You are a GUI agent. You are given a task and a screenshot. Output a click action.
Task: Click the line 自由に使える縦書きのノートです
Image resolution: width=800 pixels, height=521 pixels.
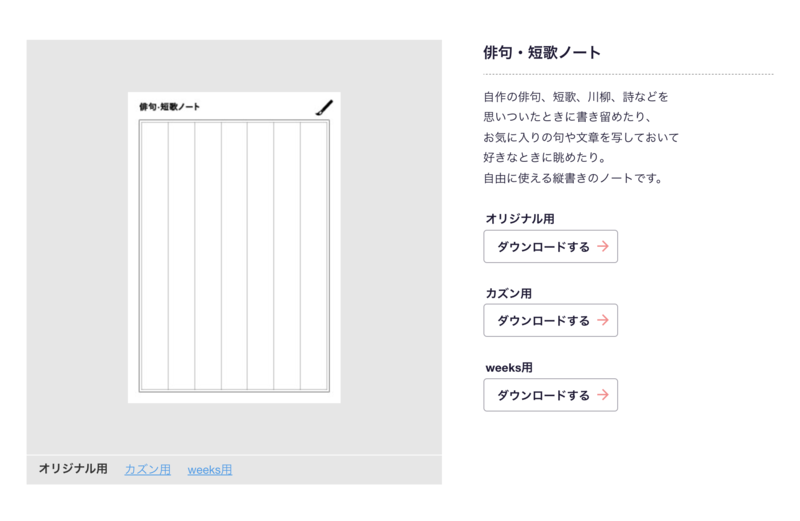coord(573,178)
